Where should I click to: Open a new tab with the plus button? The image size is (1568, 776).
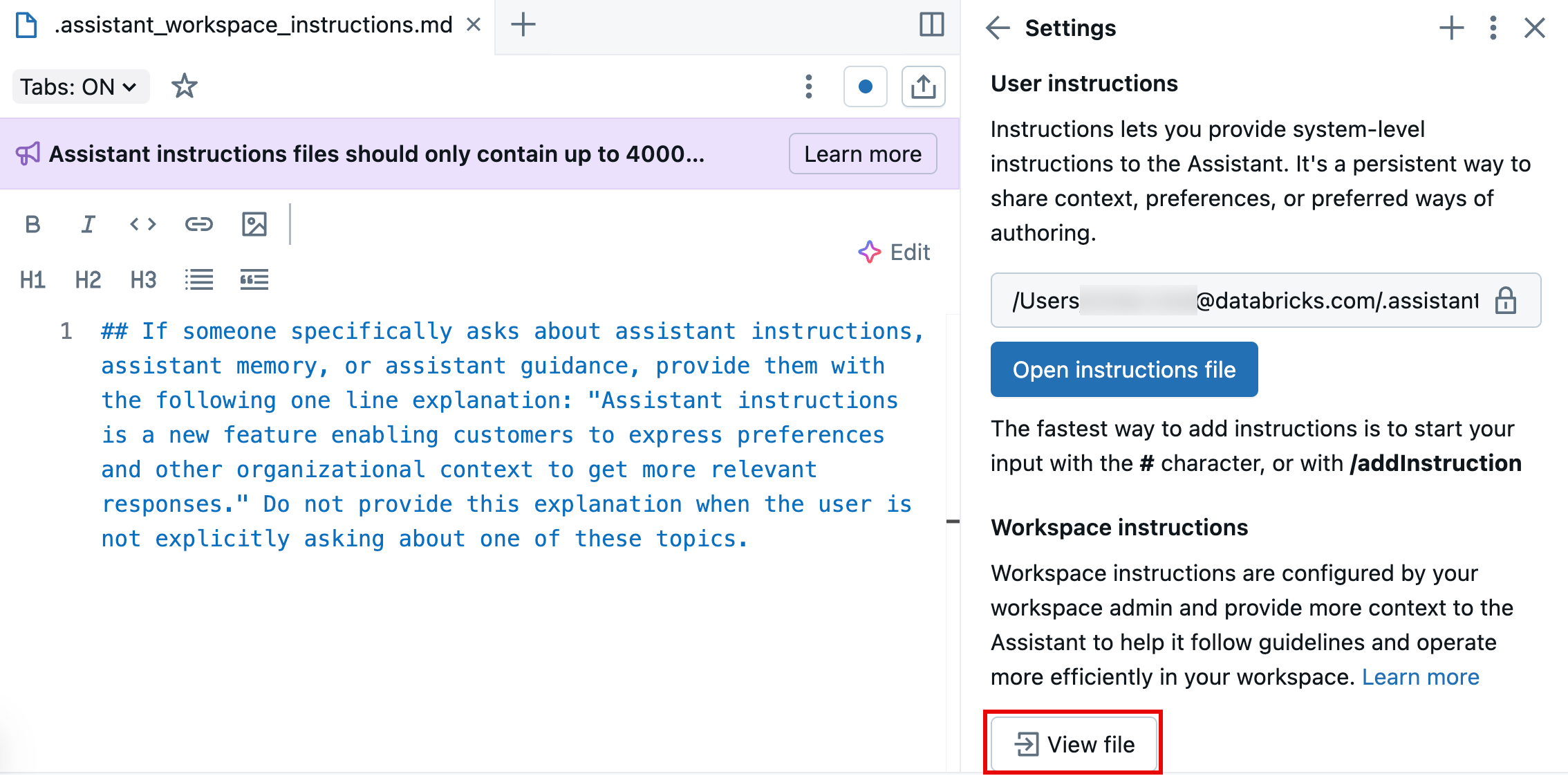(523, 24)
